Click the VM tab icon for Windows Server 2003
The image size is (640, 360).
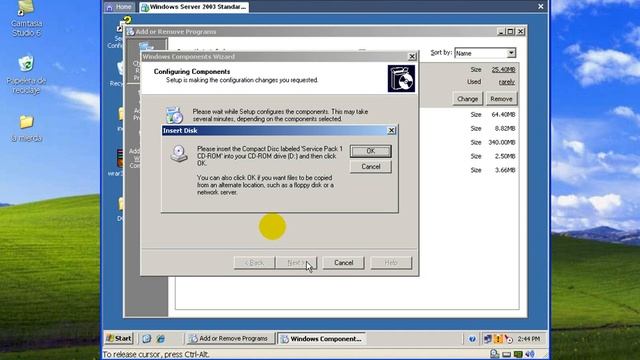144,7
